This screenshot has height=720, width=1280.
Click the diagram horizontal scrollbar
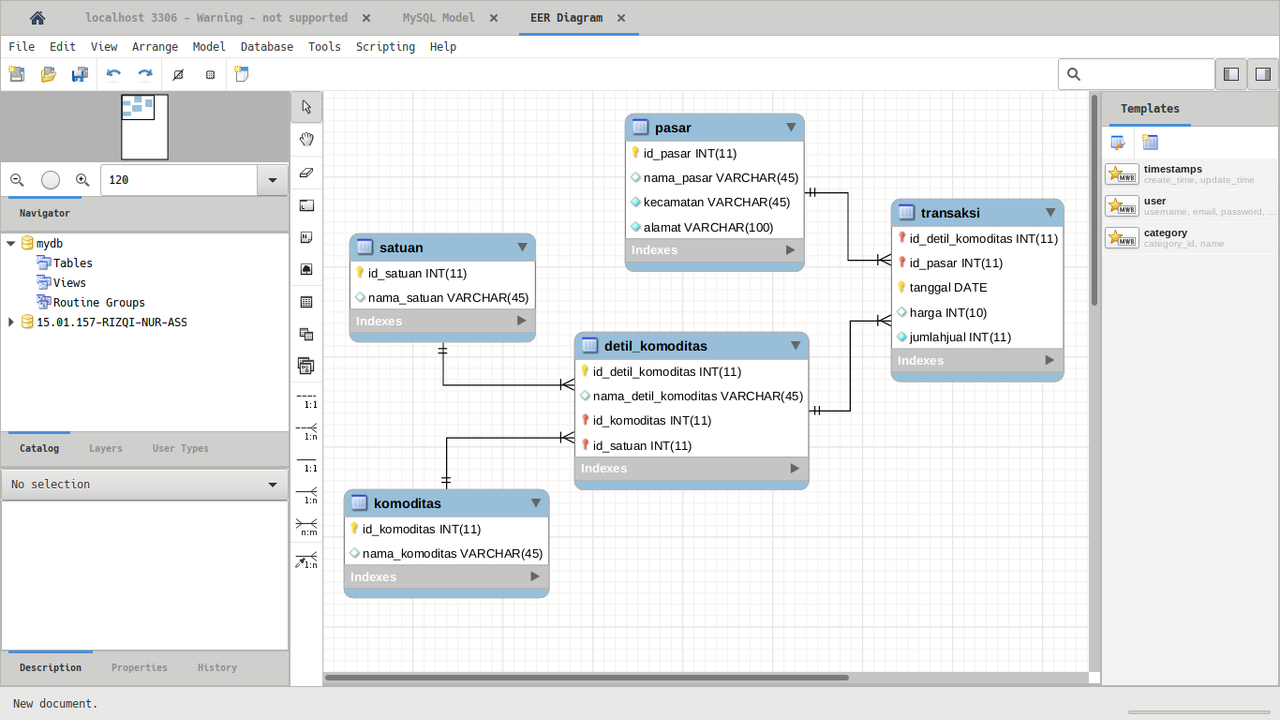(587, 678)
